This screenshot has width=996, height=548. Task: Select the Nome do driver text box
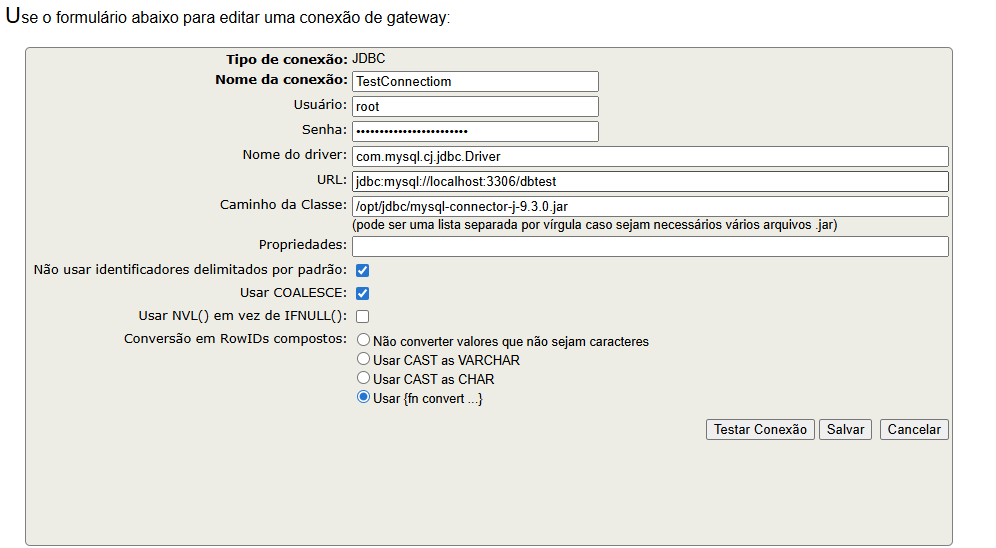tap(649, 156)
